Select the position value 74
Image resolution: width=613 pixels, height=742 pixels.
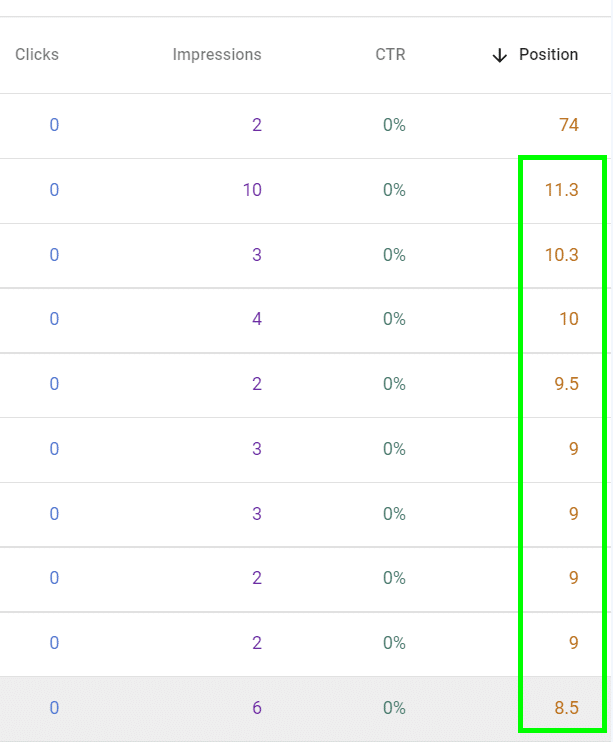569,126
